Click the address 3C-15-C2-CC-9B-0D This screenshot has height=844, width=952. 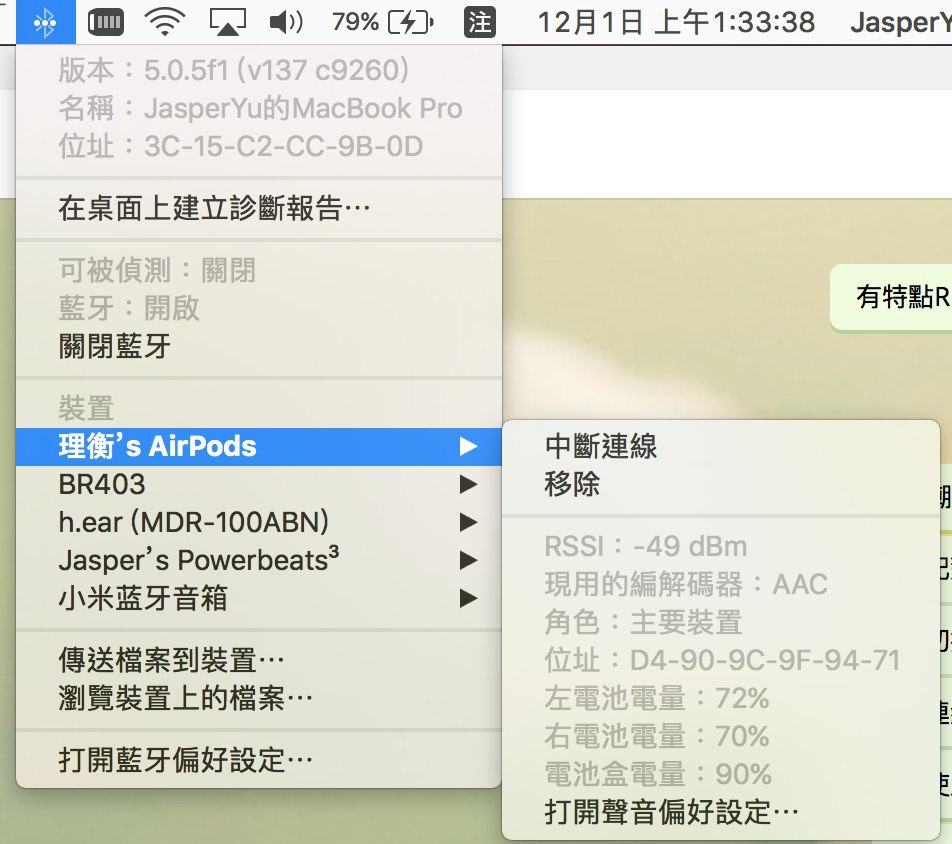tap(283, 146)
